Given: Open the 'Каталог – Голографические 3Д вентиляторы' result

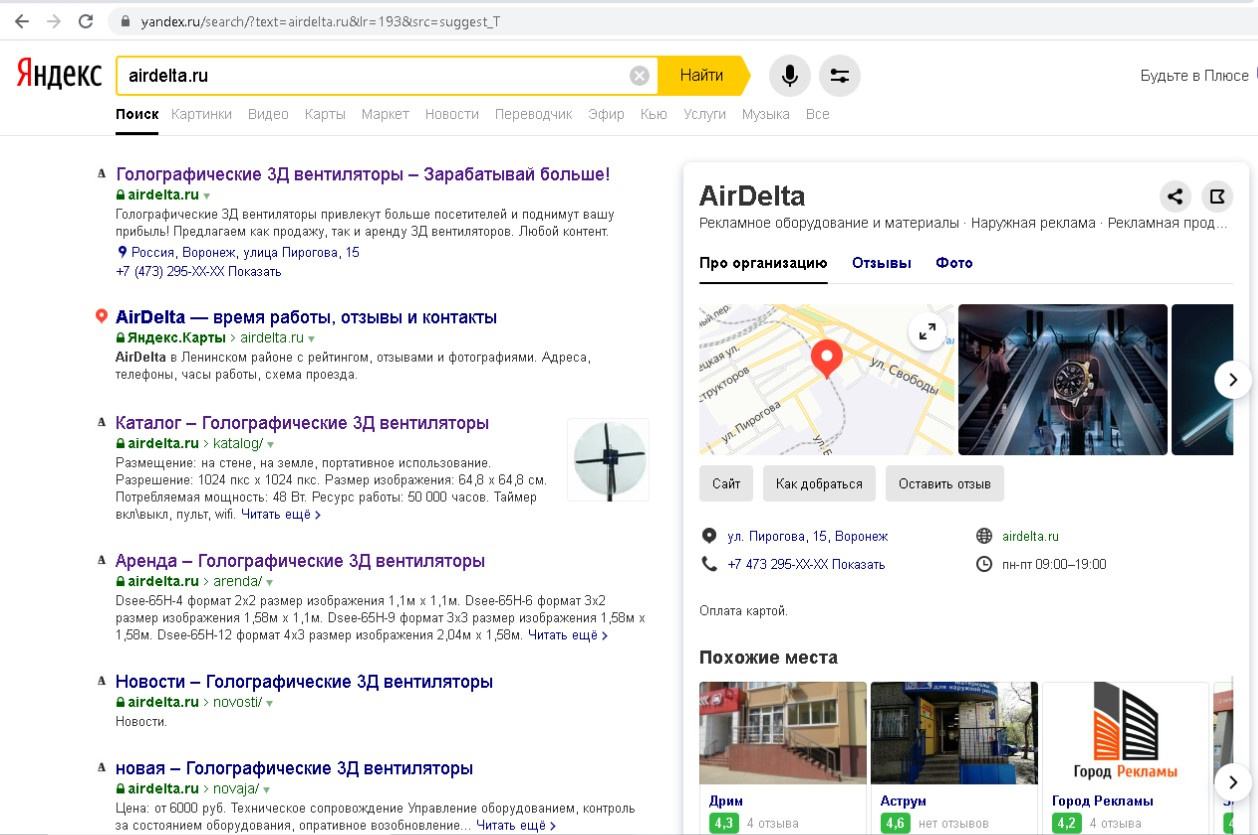Looking at the screenshot, I should pyautogui.click(x=302, y=423).
